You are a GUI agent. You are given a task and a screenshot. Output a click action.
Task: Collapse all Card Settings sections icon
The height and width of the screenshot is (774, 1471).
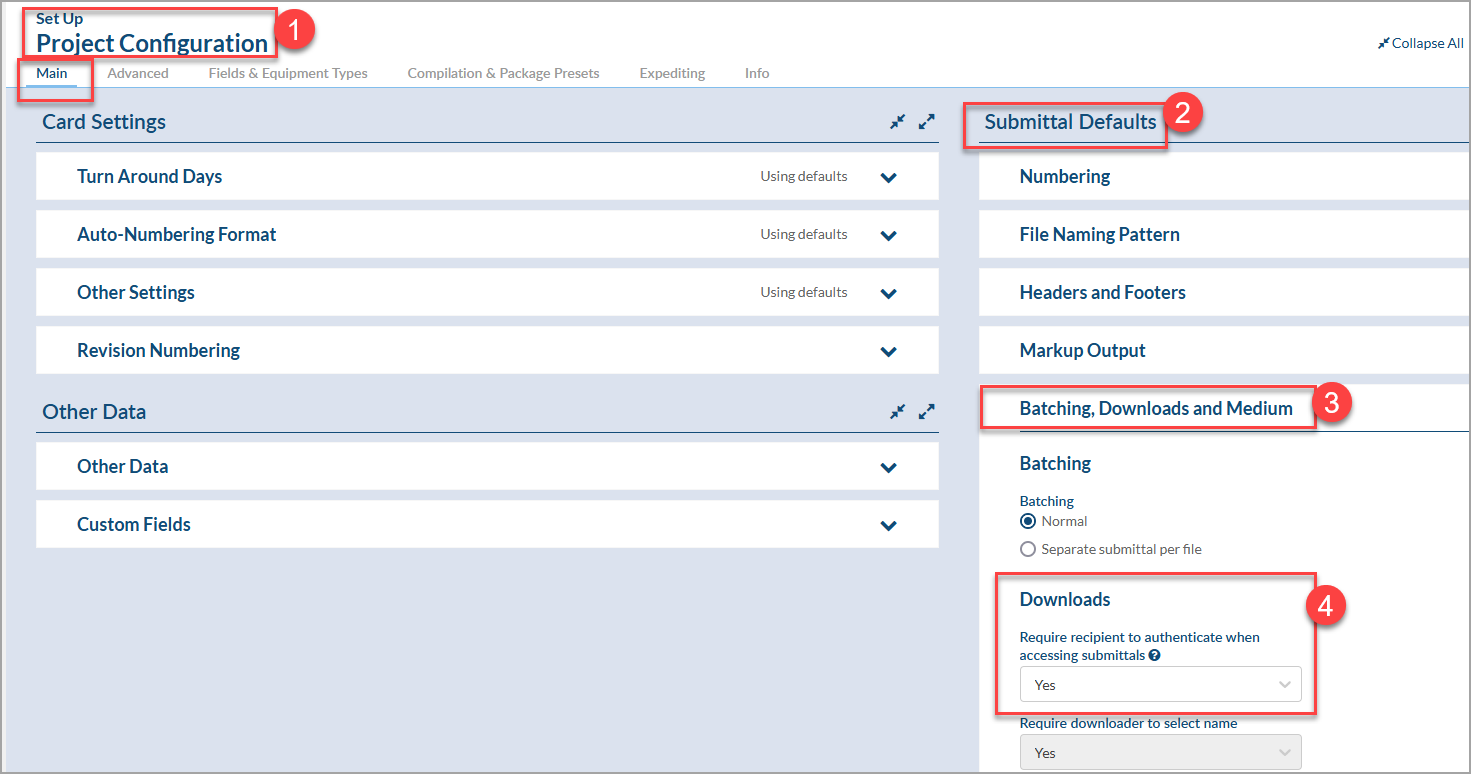point(898,122)
